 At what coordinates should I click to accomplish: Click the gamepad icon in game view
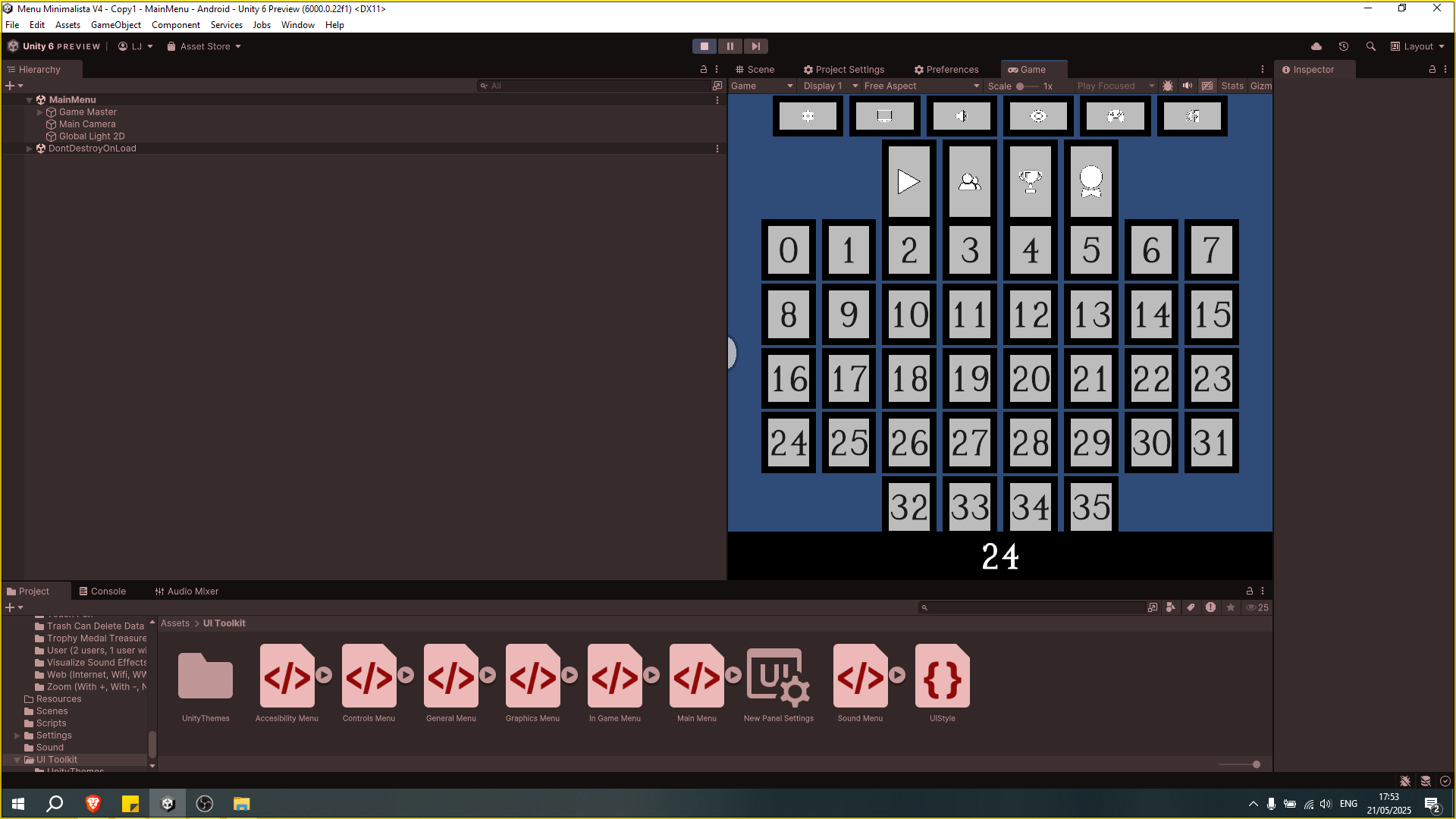(x=1116, y=116)
